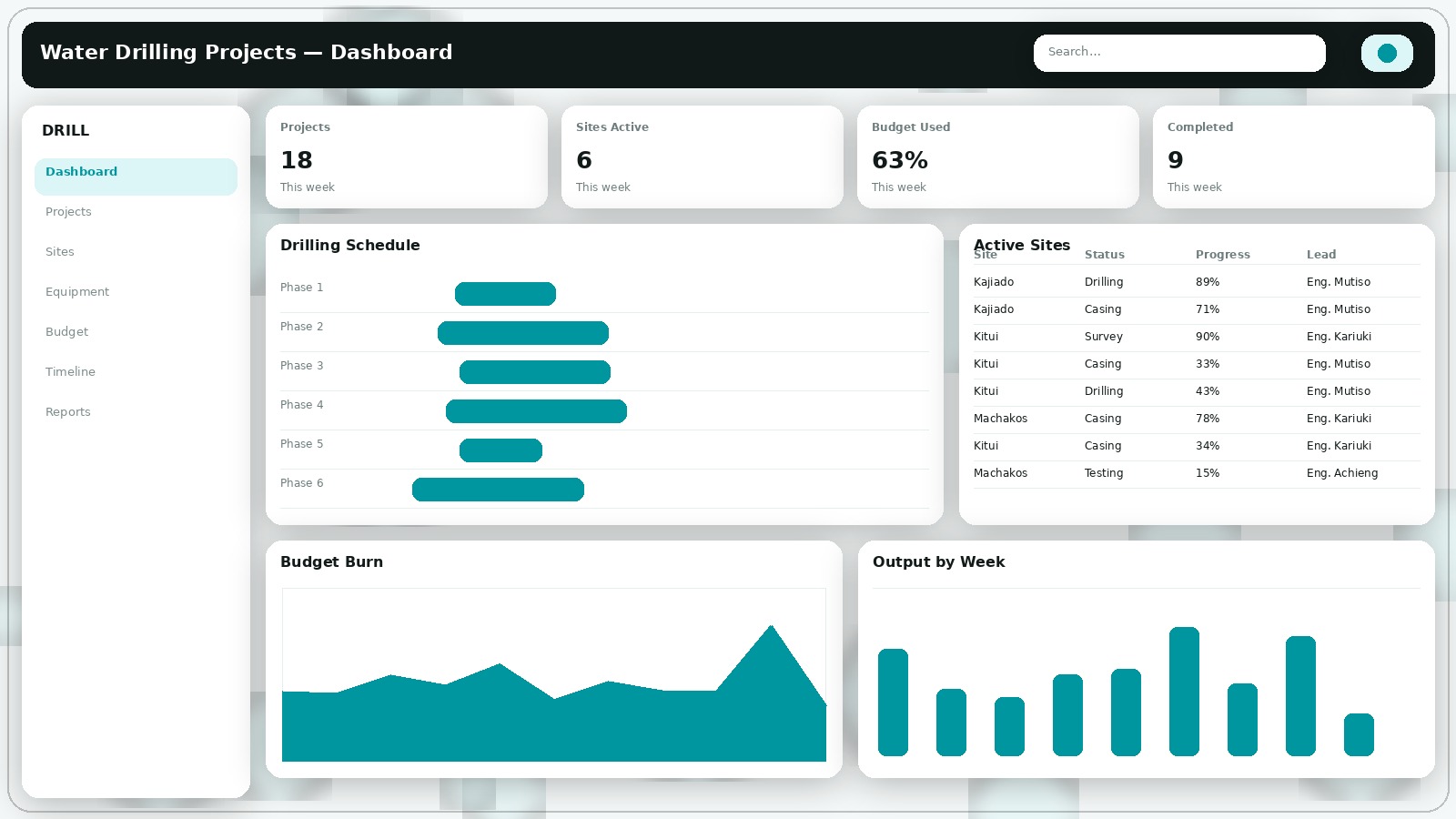The width and height of the screenshot is (1456, 819).
Task: Select the Phase 4 schedule bar
Action: click(536, 411)
